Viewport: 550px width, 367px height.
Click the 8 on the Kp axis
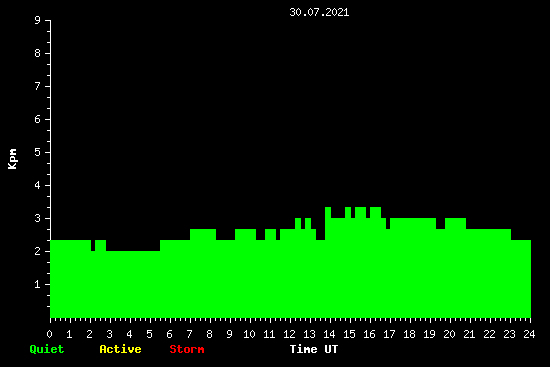(x=38, y=53)
